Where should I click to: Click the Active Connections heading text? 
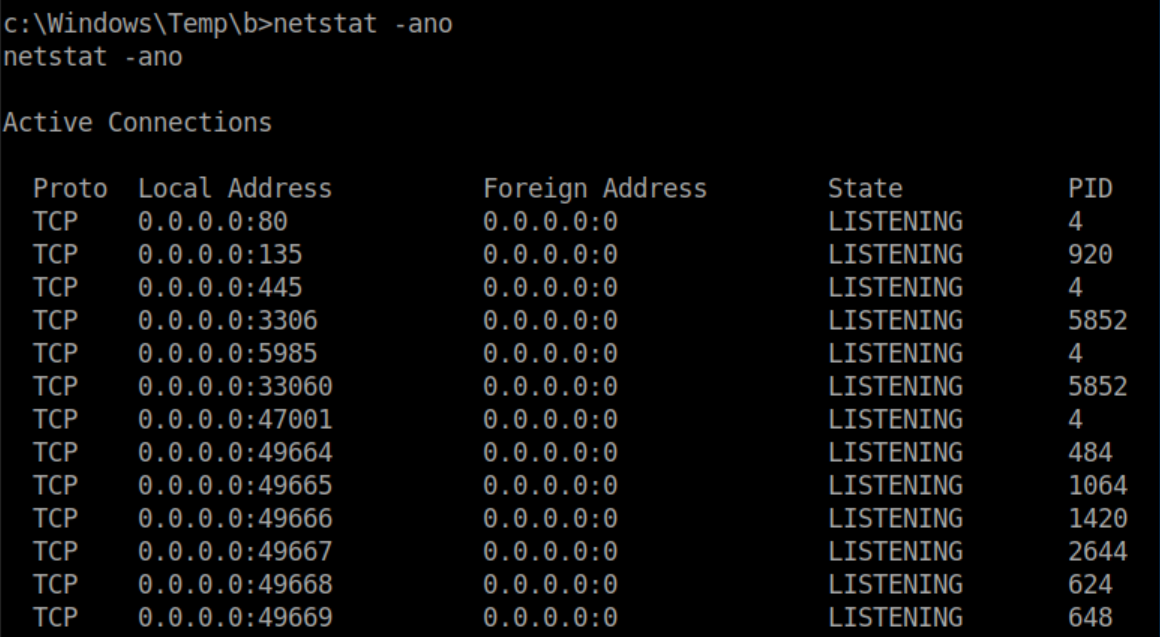pos(136,123)
